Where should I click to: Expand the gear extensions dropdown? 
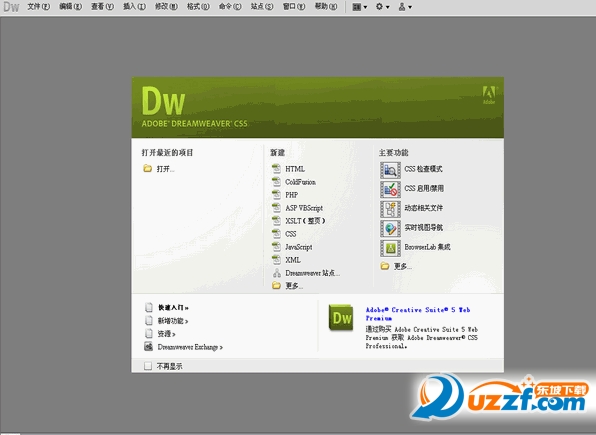(382, 7)
